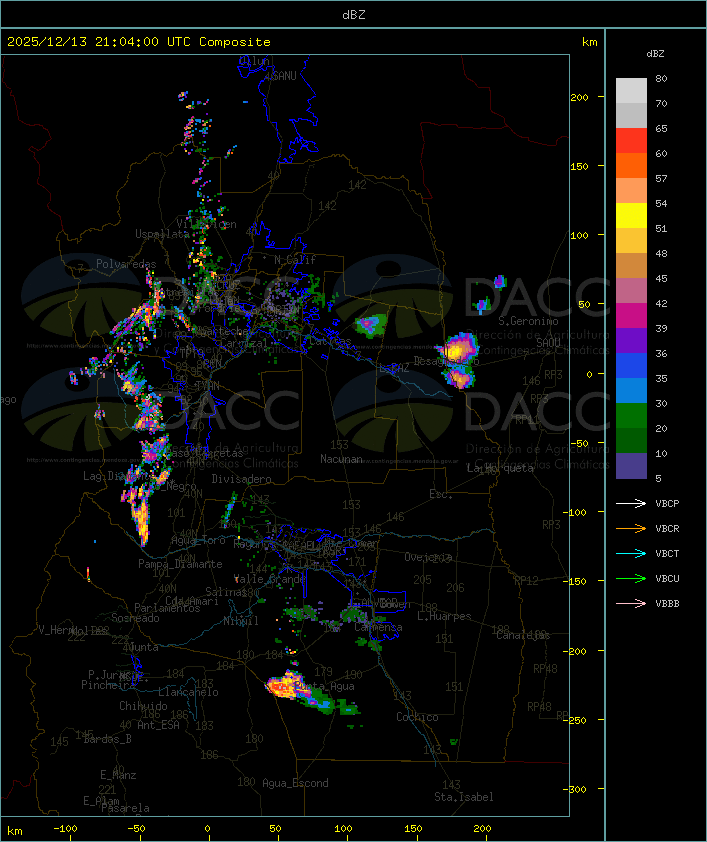Screen dimensions: 707x842
Task: Select the dark orange 57-60 dBZ swatch
Action: pos(631,165)
